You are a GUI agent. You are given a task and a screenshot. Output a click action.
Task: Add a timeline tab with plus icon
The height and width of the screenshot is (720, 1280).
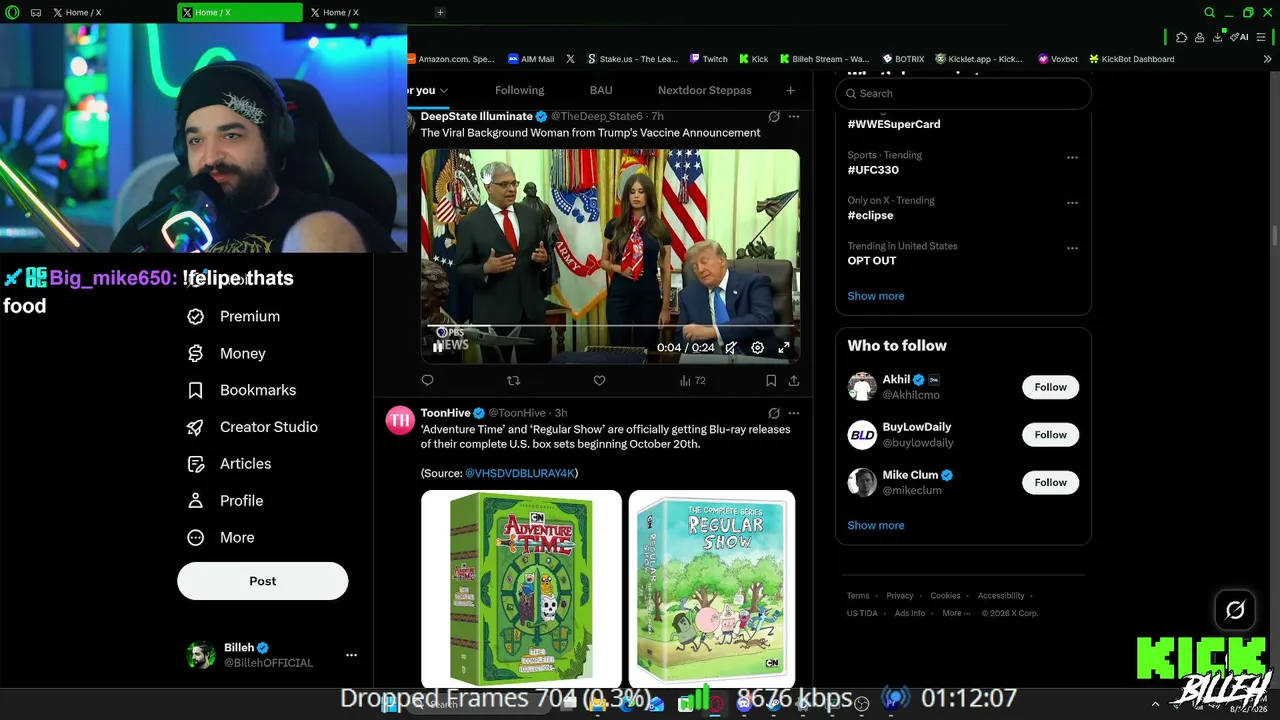[790, 90]
